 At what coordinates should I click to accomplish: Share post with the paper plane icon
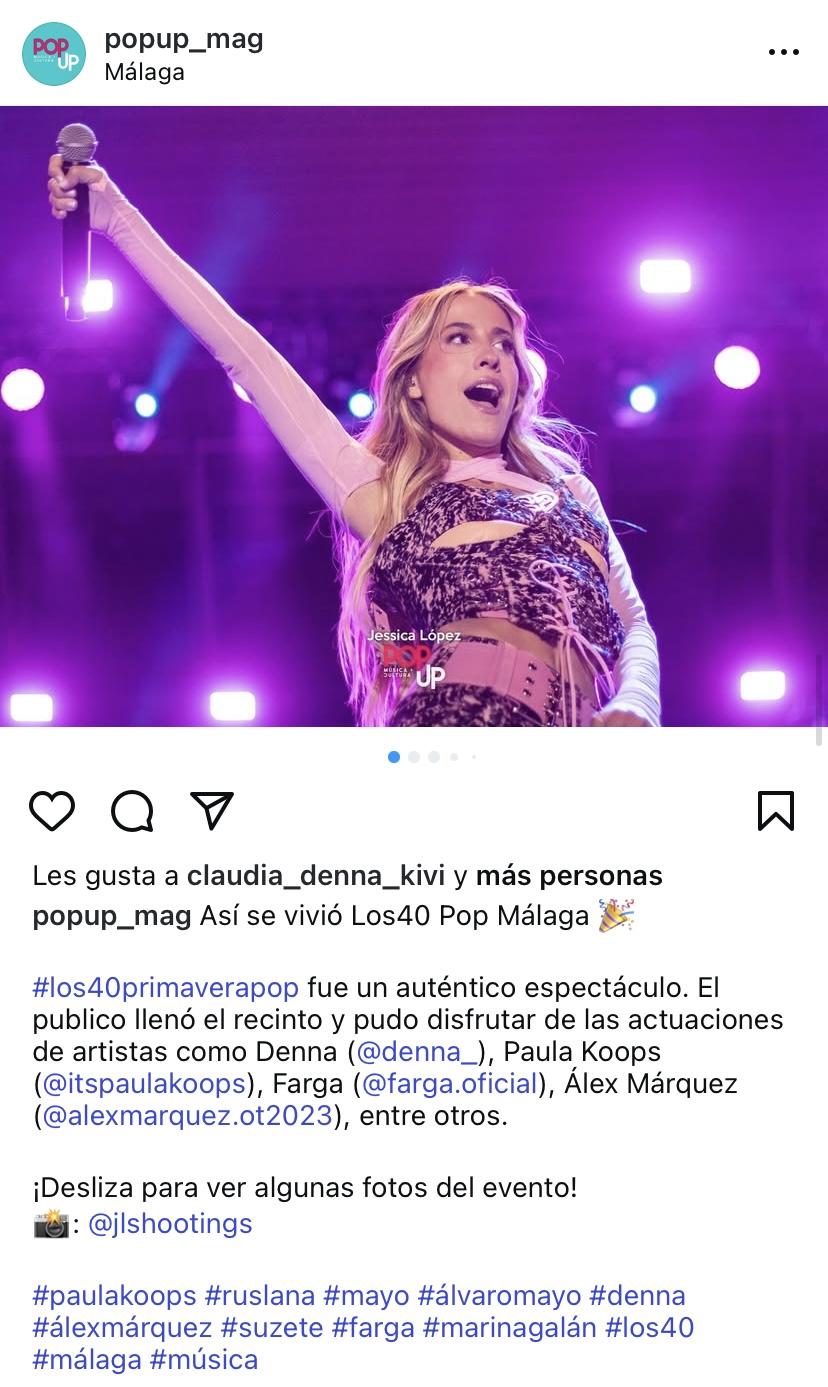pyautogui.click(x=212, y=811)
